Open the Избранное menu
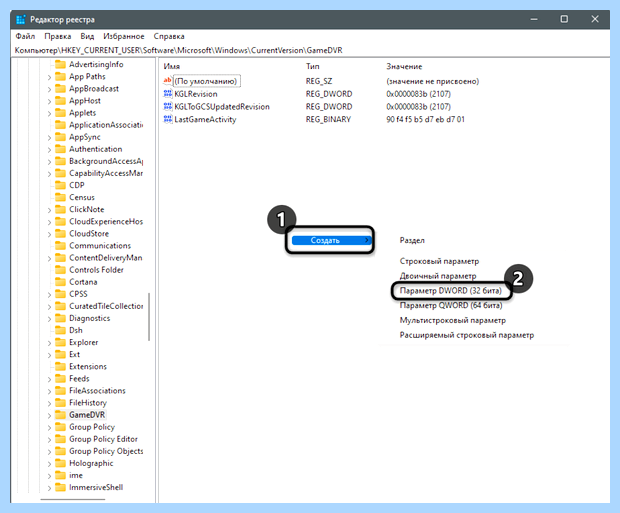Image resolution: width=620 pixels, height=513 pixels. click(x=124, y=36)
